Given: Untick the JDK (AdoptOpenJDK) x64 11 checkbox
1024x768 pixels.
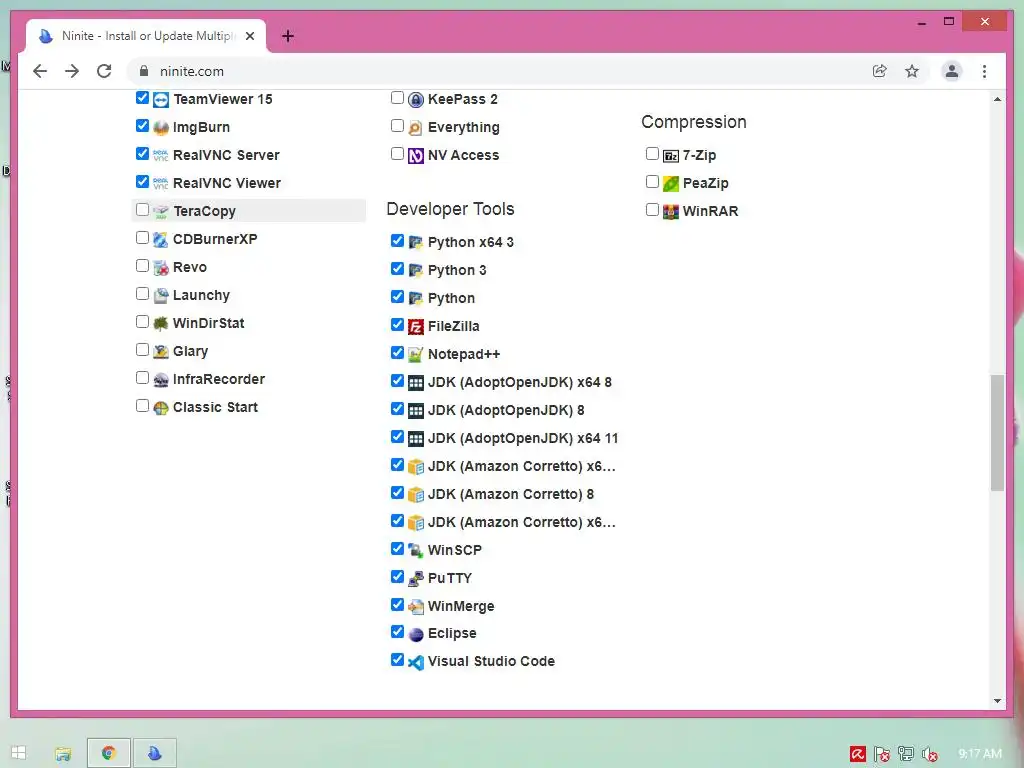Looking at the screenshot, I should coord(397,436).
